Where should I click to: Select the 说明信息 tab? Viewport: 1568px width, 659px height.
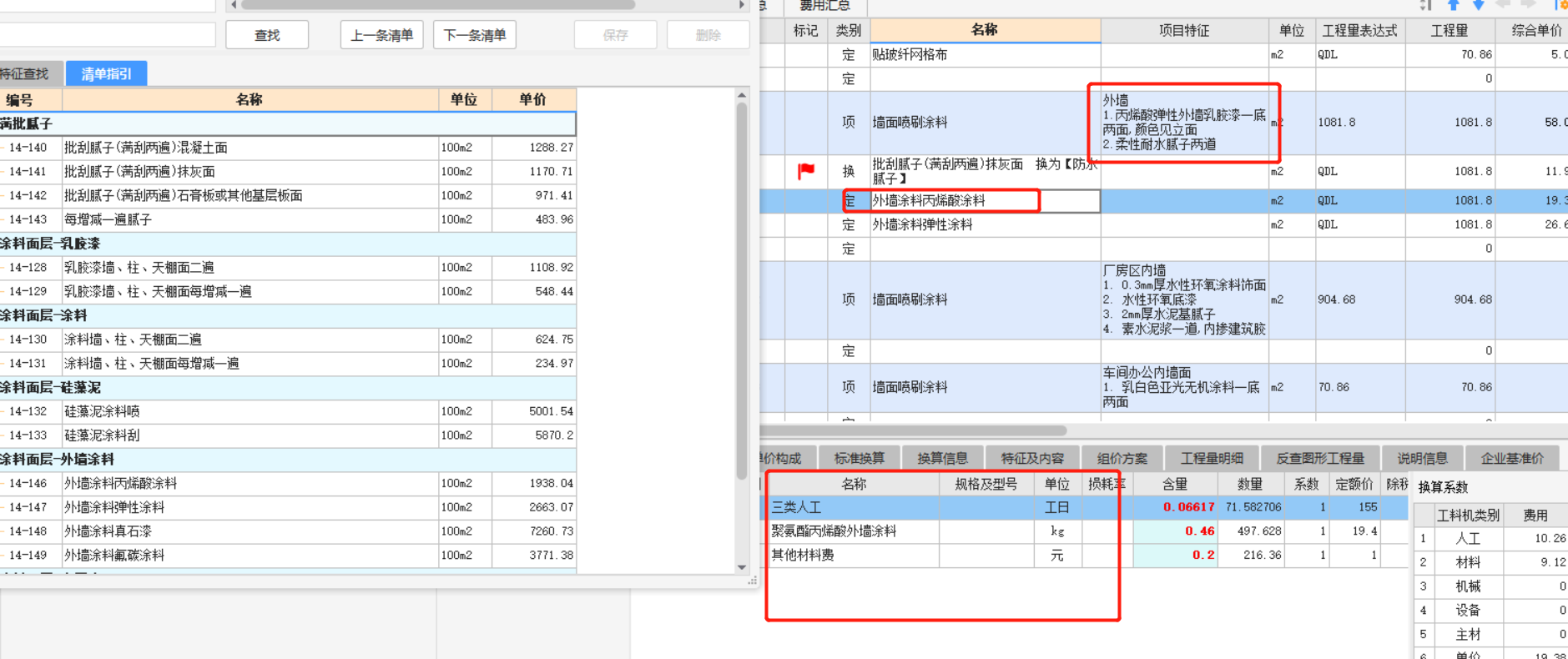[1423, 458]
